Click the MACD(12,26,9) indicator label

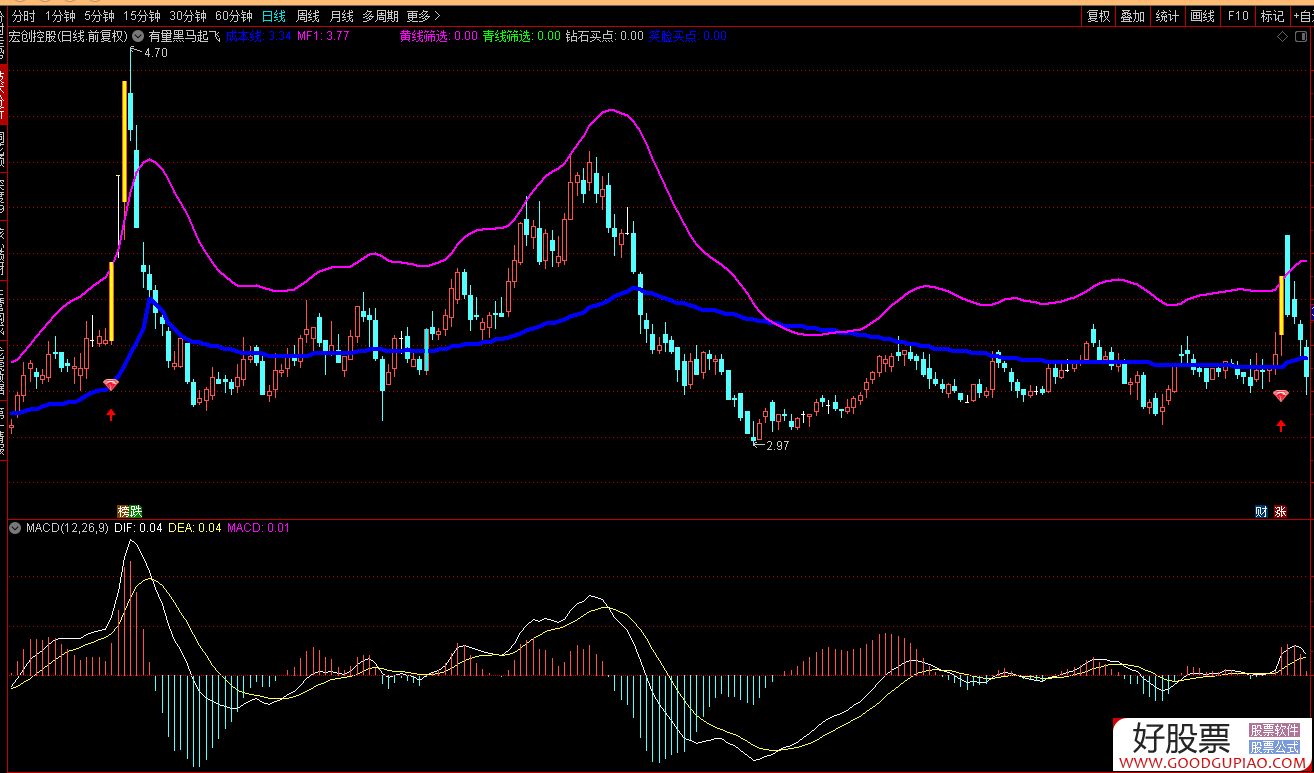68,527
